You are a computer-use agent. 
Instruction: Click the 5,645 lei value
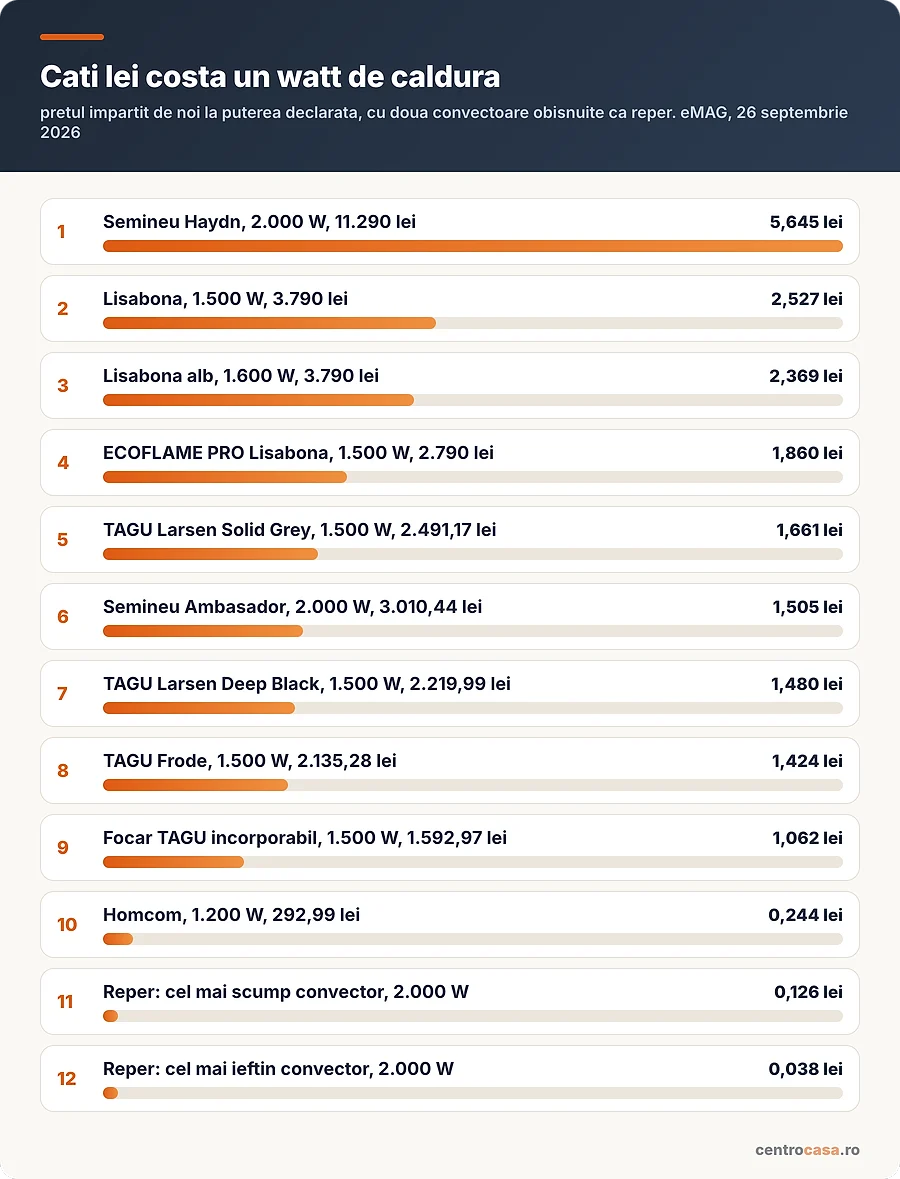[x=806, y=222]
